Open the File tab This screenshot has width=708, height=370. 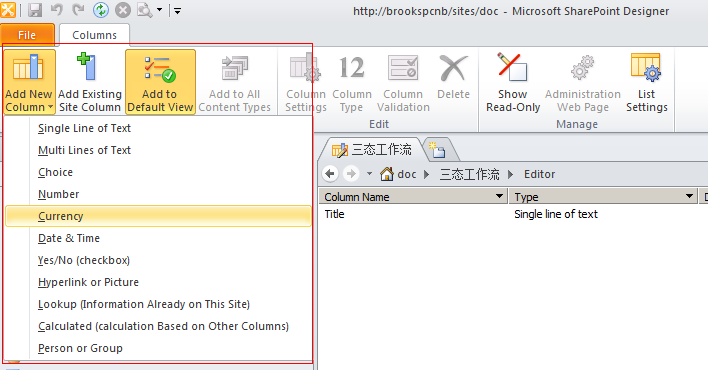tap(27, 35)
